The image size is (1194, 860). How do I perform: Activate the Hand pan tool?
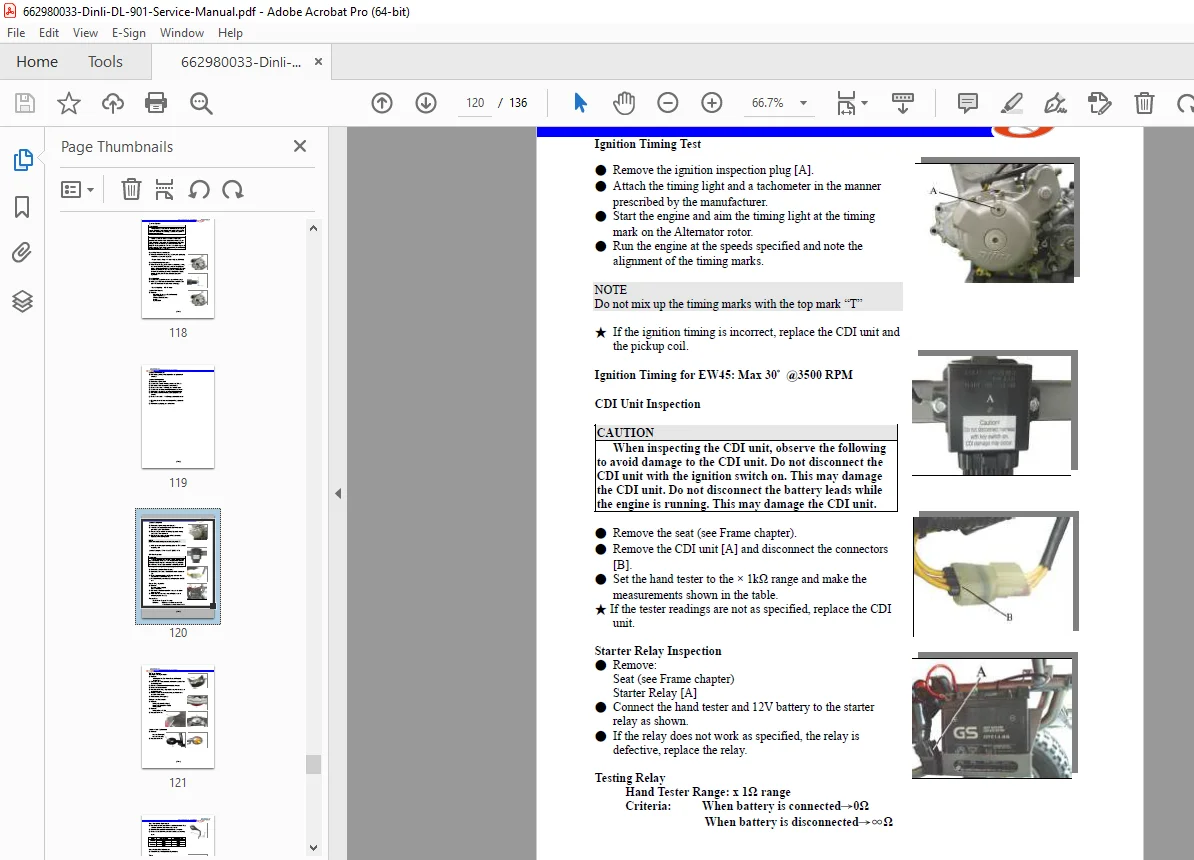tap(624, 103)
